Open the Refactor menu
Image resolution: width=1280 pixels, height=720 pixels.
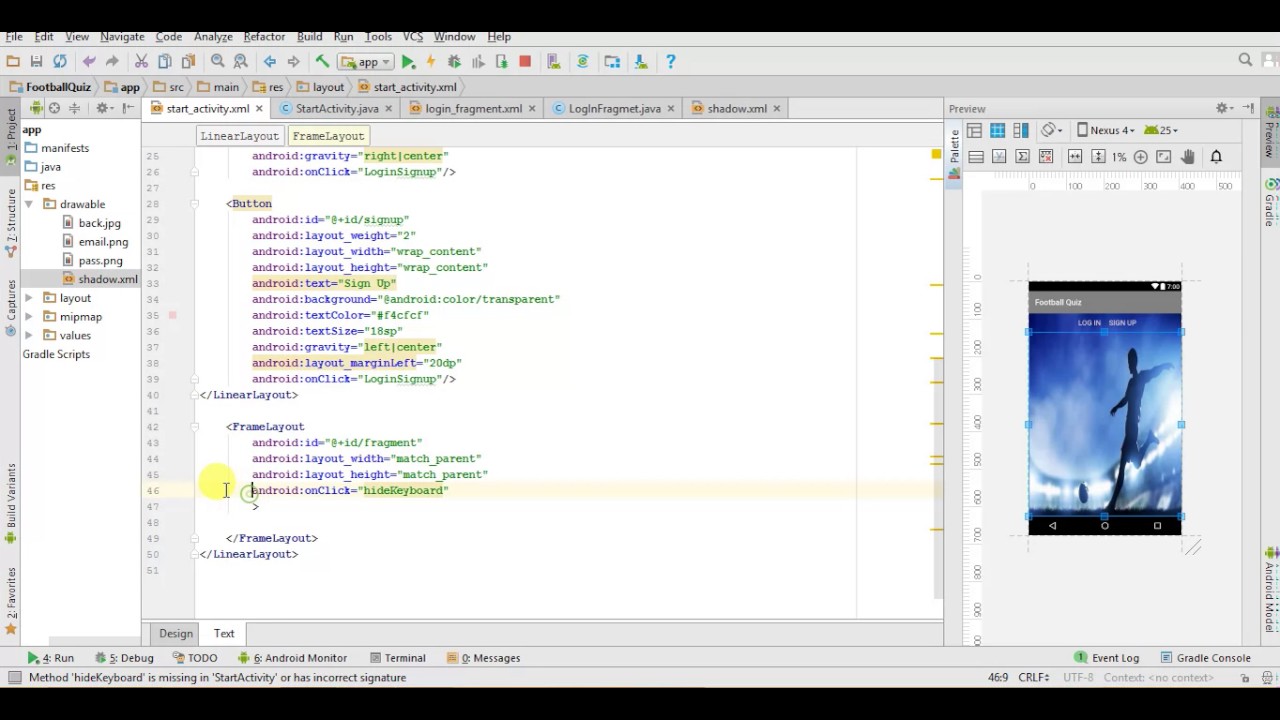(264, 36)
